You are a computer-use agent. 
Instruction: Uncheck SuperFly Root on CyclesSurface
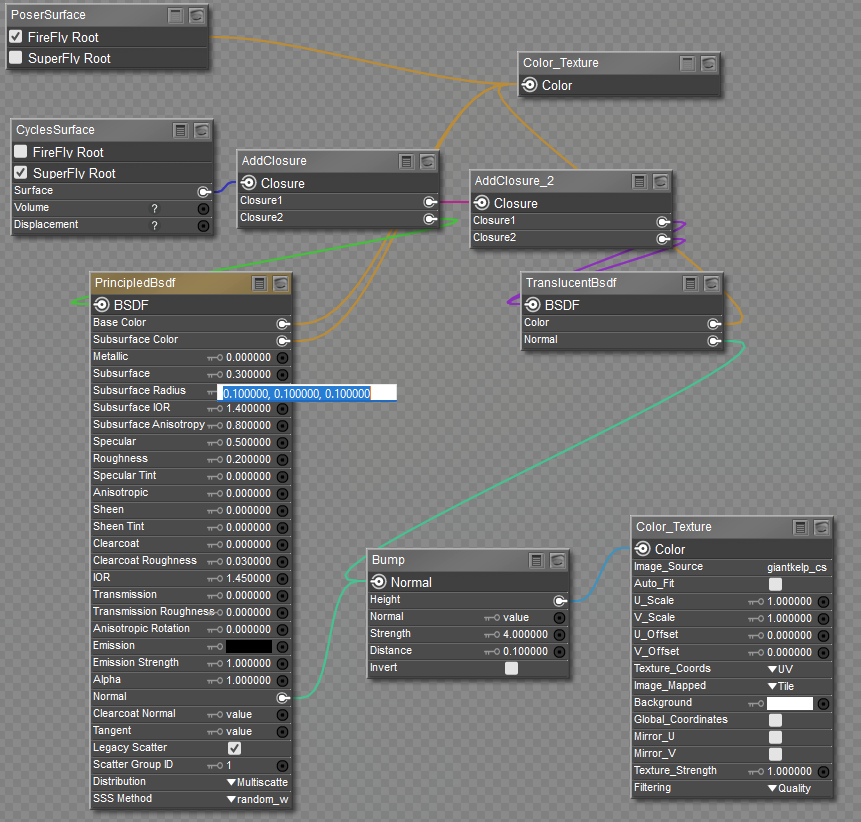tap(21, 172)
